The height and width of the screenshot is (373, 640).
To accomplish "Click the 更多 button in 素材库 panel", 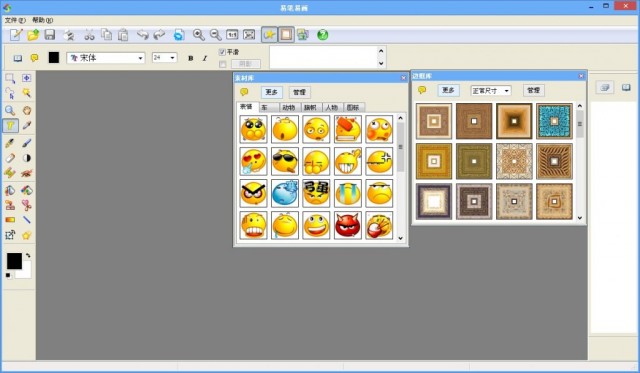I will click(271, 92).
